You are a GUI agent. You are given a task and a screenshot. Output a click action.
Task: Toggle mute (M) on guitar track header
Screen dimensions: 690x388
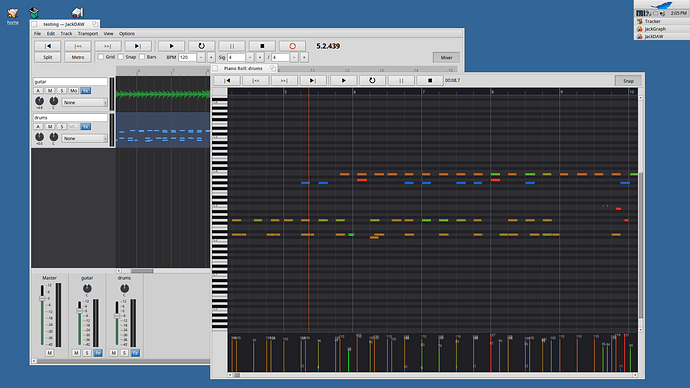[50, 91]
